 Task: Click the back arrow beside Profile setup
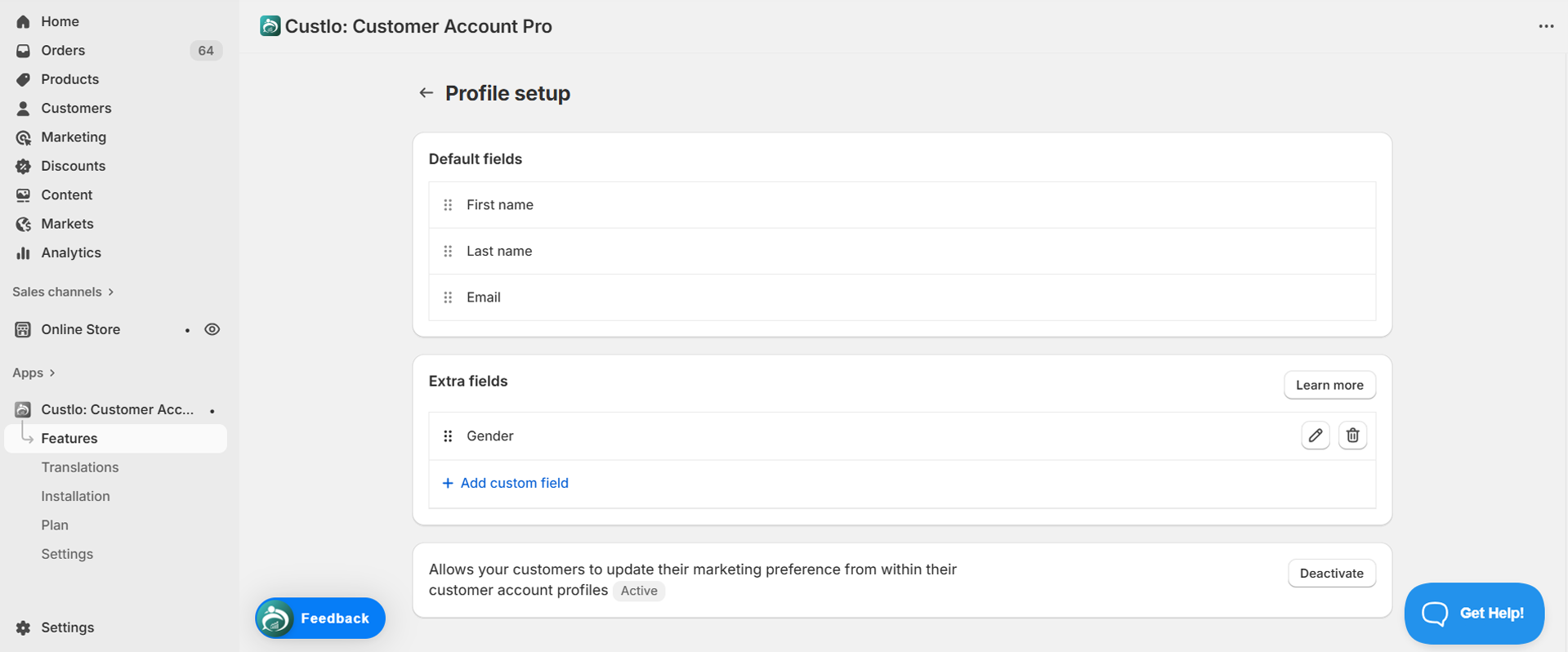click(x=426, y=93)
